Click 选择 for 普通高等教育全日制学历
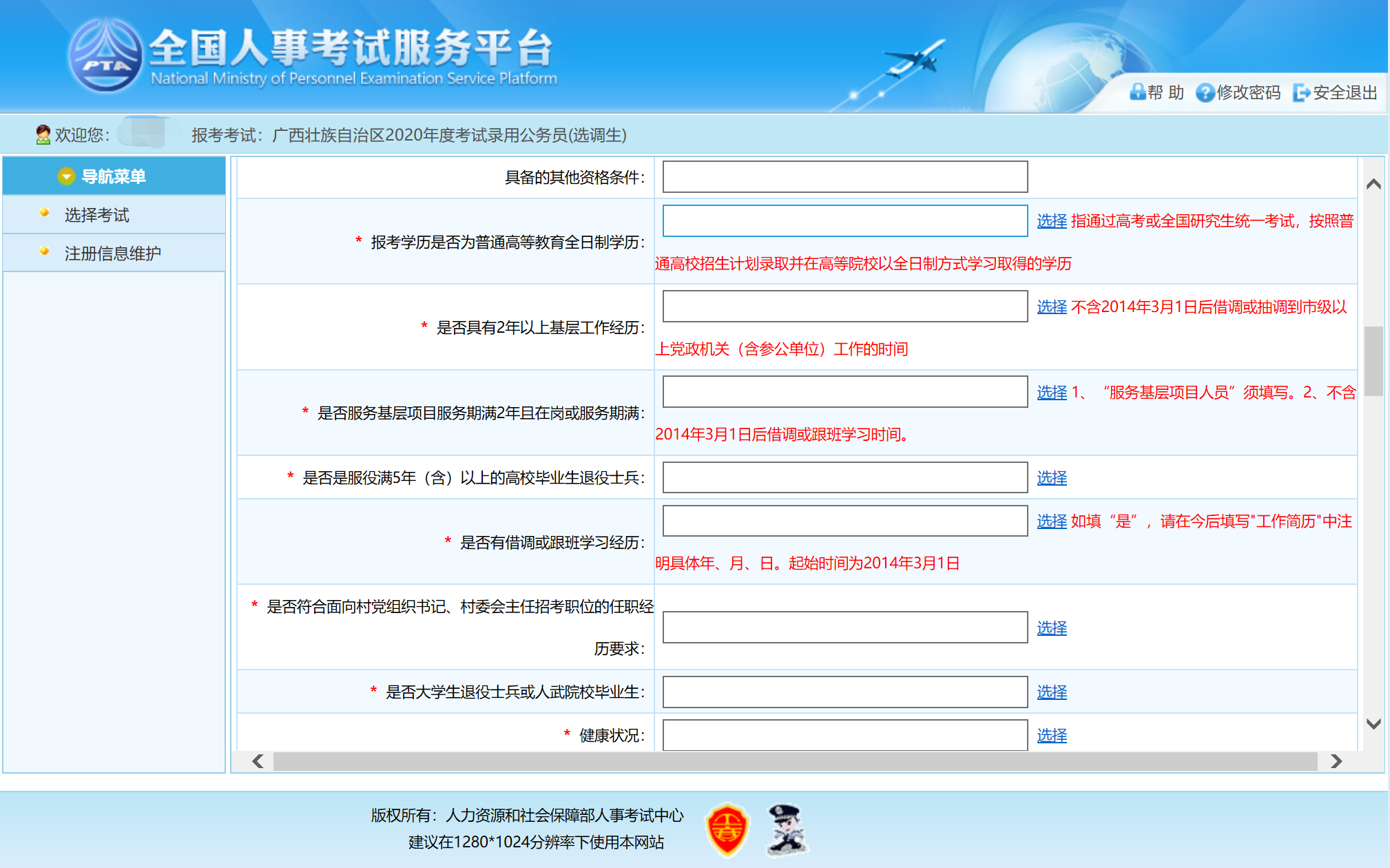This screenshot has width=1390, height=868. pos(1052,220)
